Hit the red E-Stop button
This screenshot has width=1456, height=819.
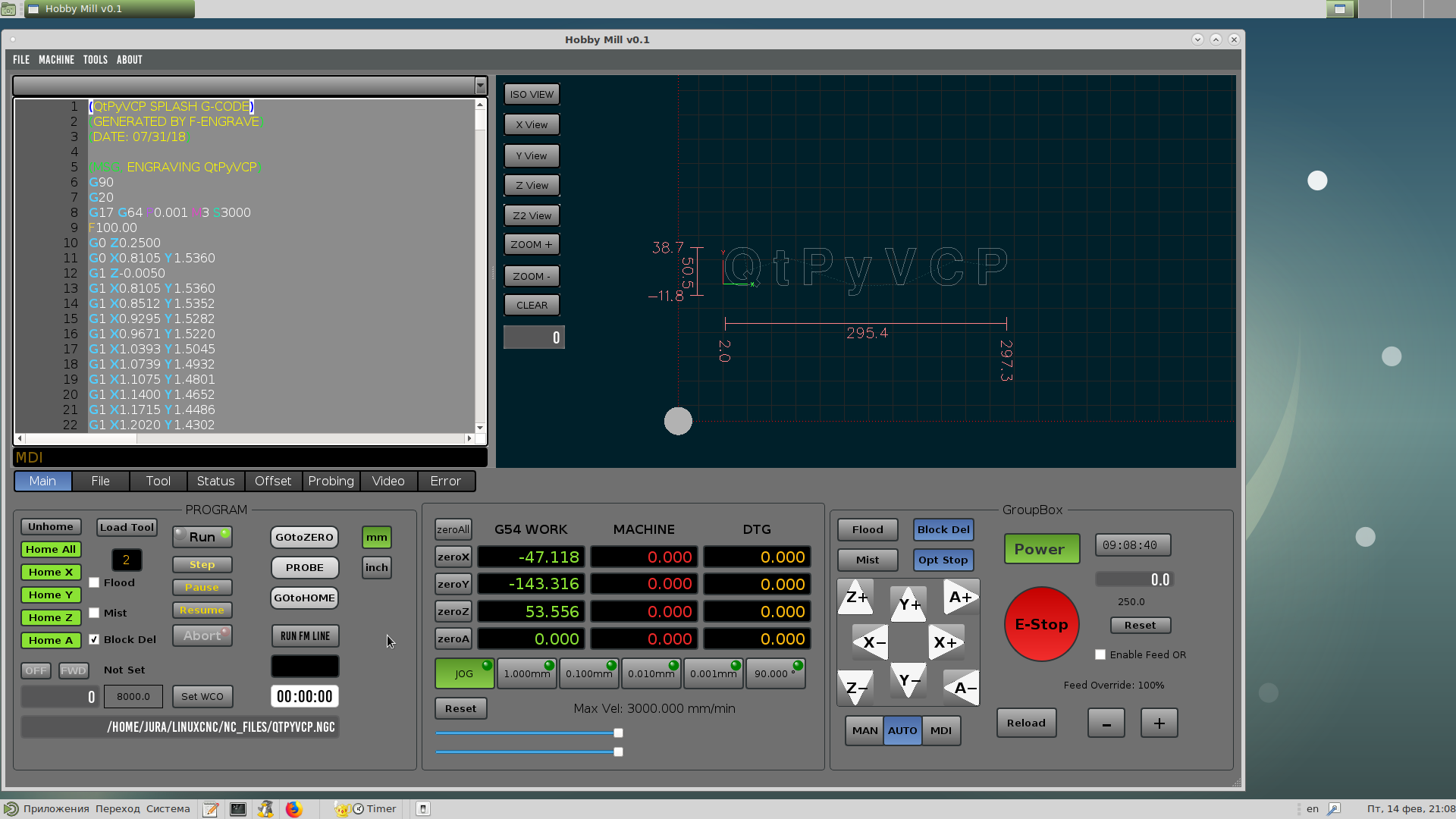(x=1041, y=624)
